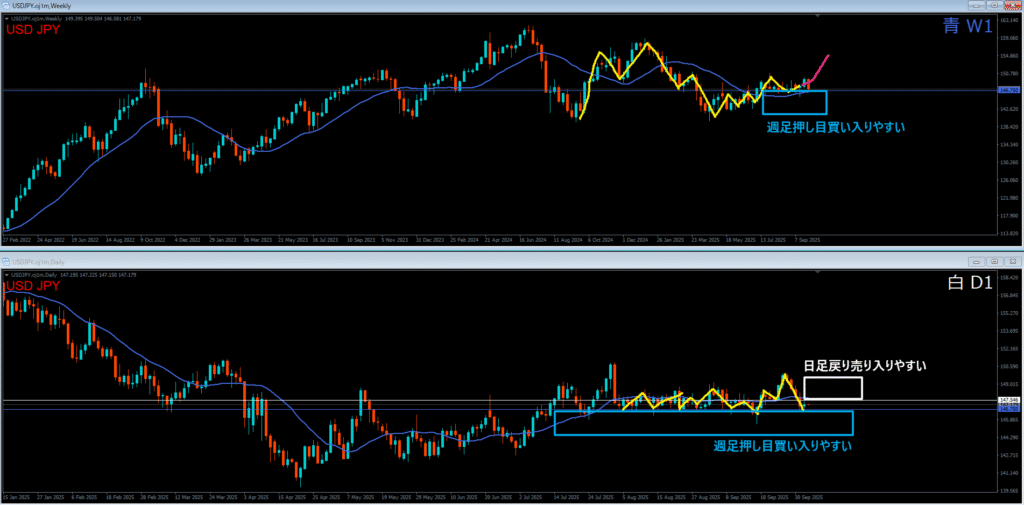Click the chart icon in the Daily window title bar
Image resolution: width=1024 pixels, height=505 pixels.
pyautogui.click(x=6, y=261)
